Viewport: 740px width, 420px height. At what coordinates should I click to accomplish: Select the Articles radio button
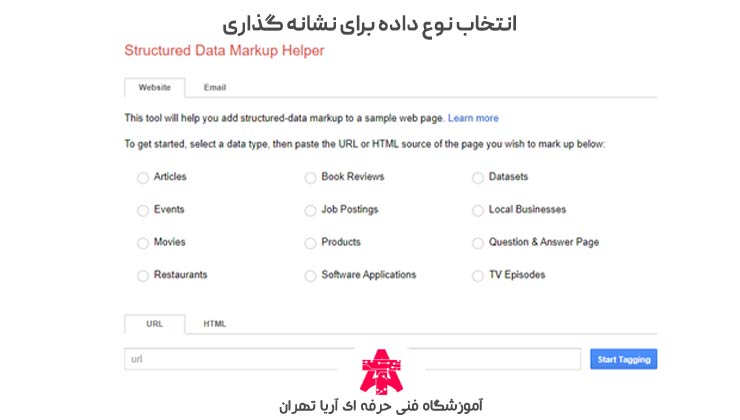pyautogui.click(x=143, y=178)
